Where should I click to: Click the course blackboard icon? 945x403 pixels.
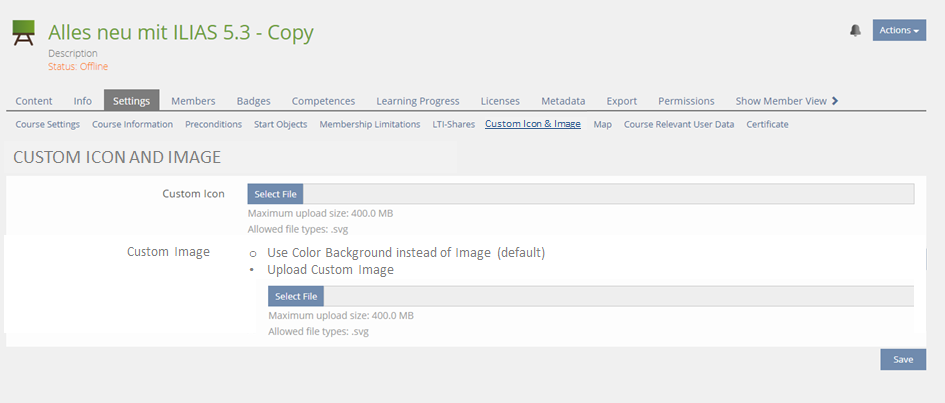click(x=23, y=34)
